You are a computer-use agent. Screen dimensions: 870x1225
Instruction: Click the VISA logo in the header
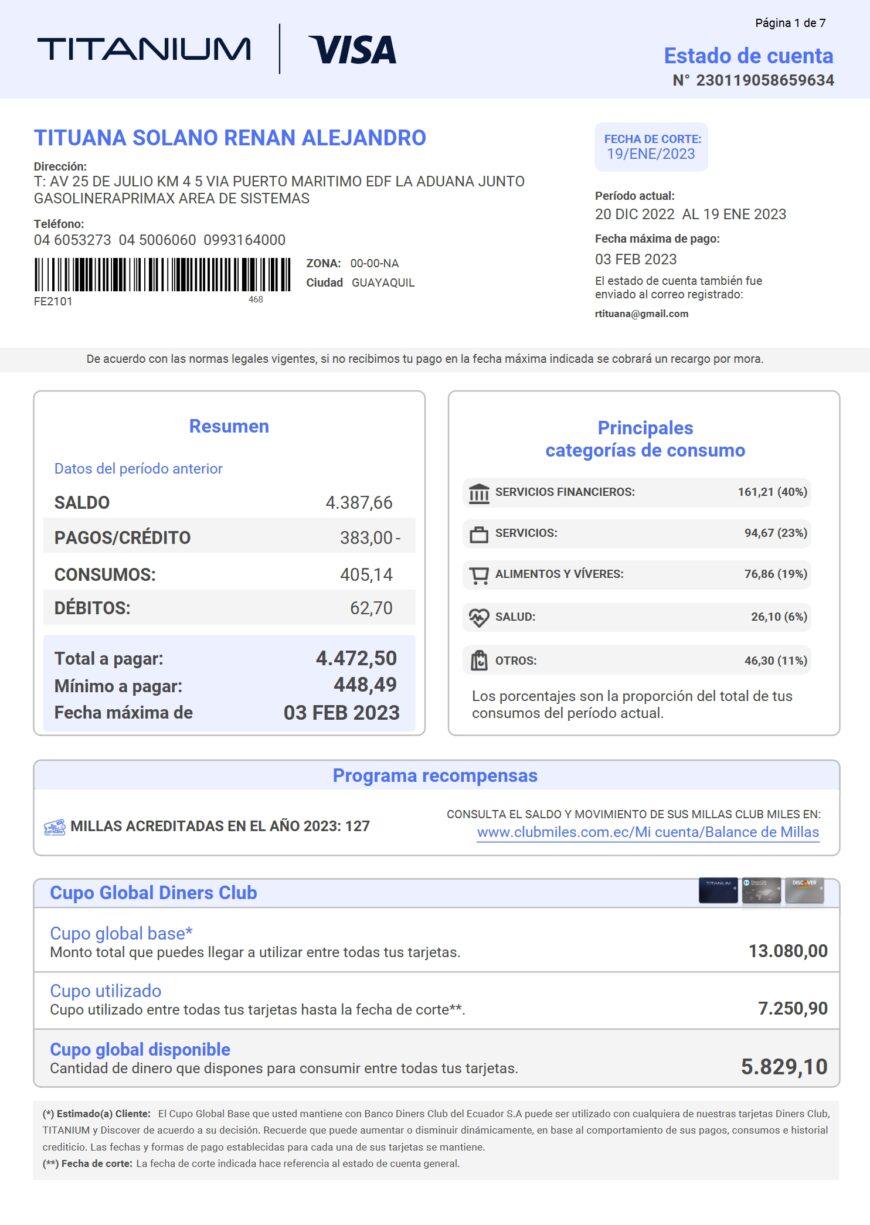(352, 50)
